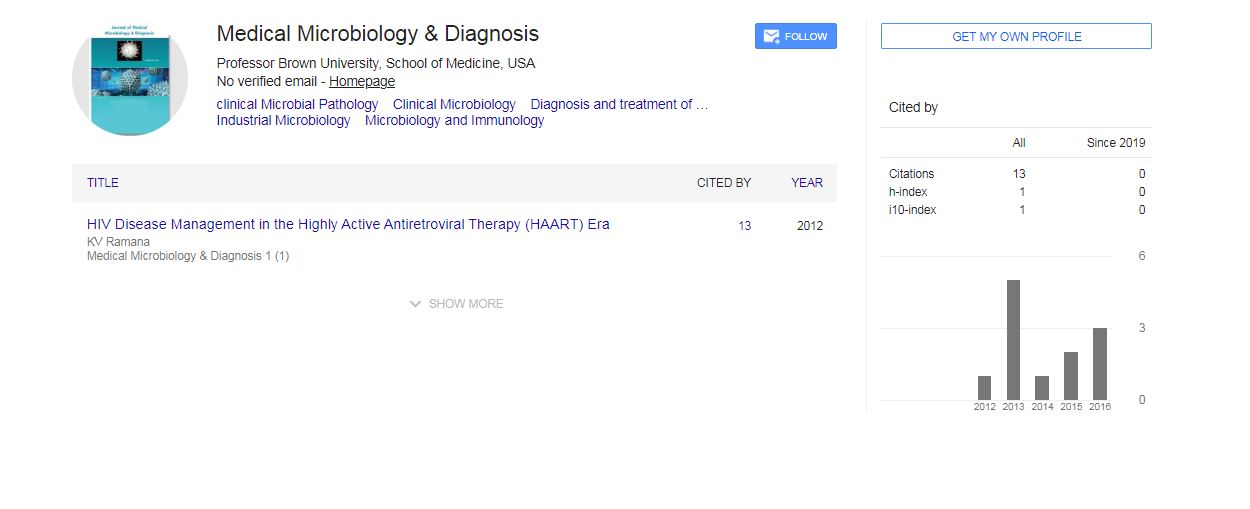Click the envelope icon on the Follow button
The height and width of the screenshot is (509, 1250).
coord(771,37)
